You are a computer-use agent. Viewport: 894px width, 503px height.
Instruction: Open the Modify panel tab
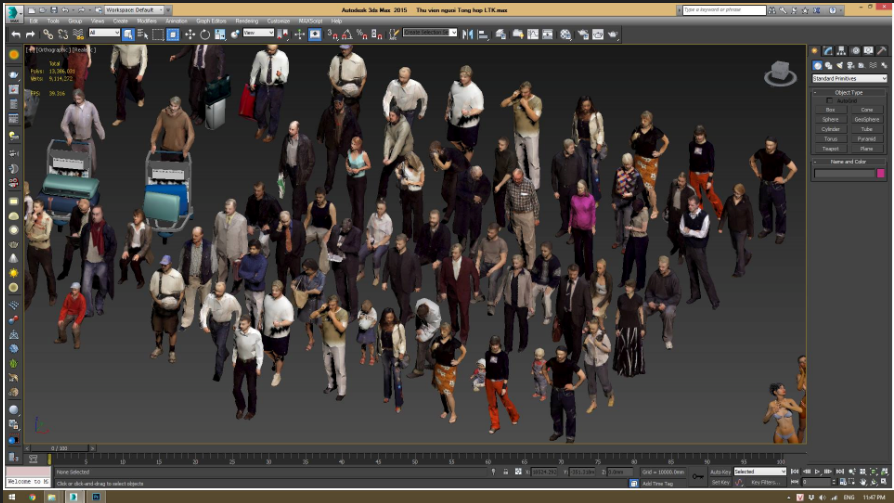point(828,51)
